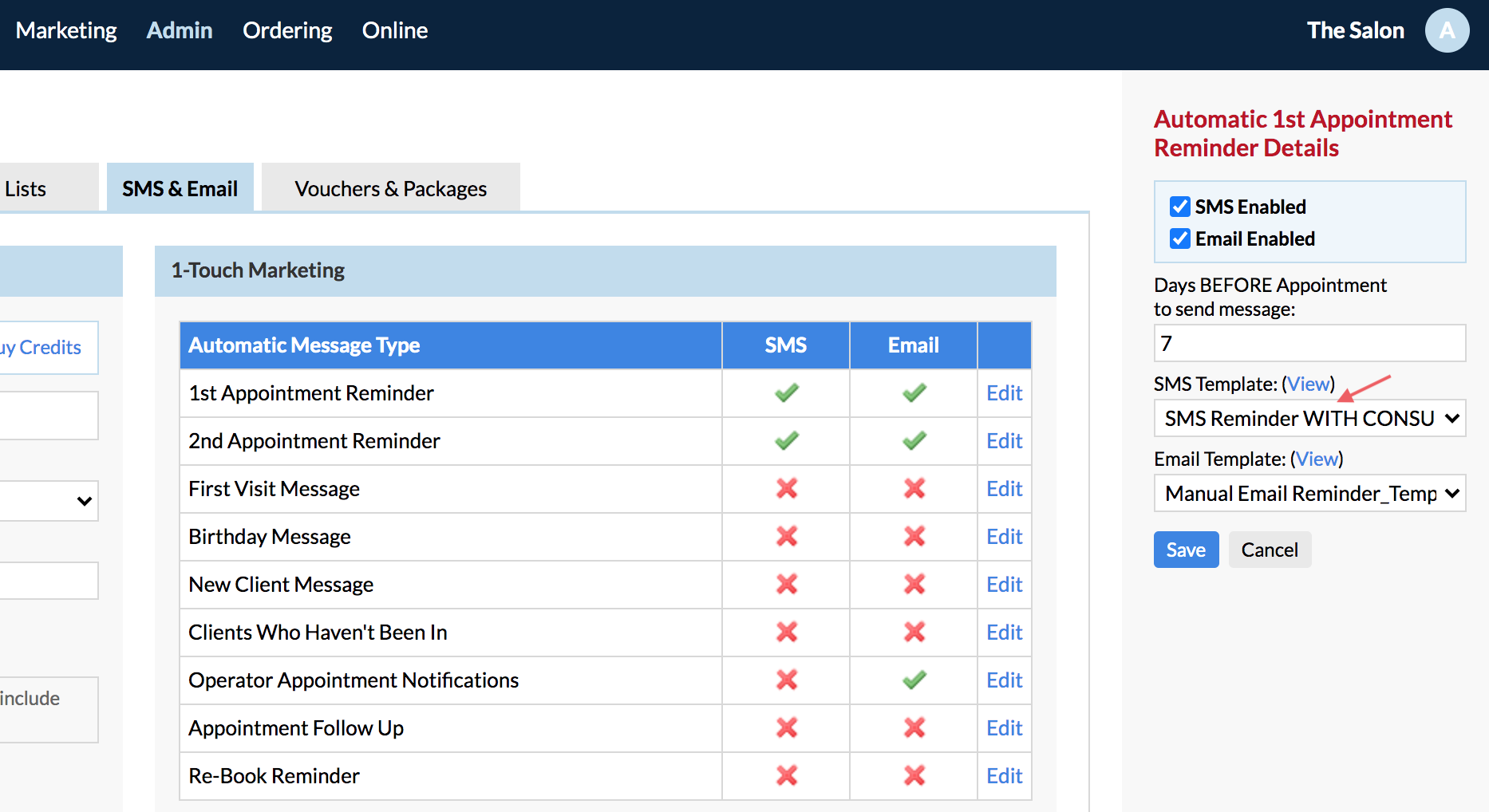Viewport: 1489px width, 812px height.
Task: Click SMS red cross for Re-Book Reminder
Action: [x=787, y=775]
